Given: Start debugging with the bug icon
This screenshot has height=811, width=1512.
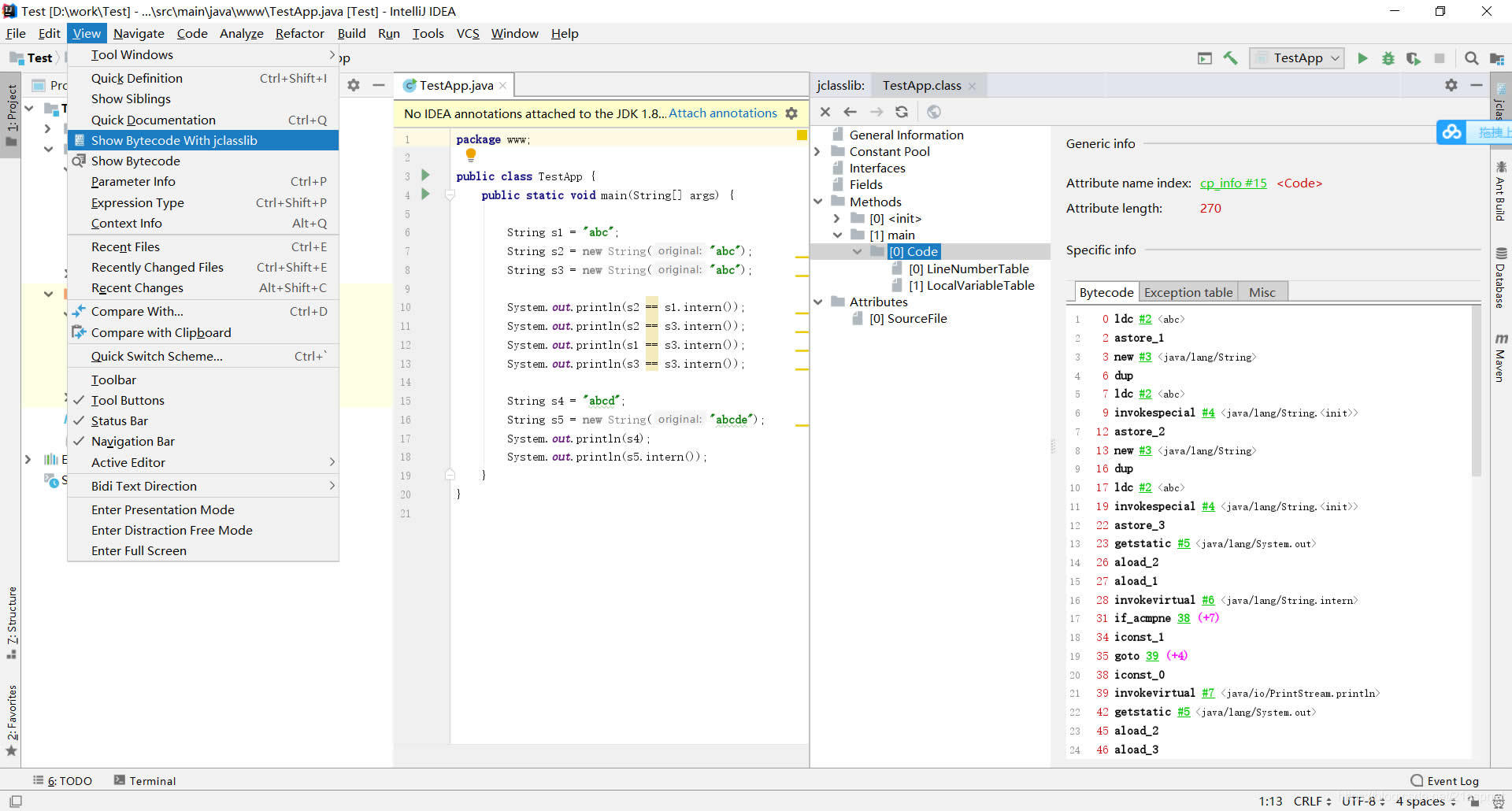Looking at the screenshot, I should [1388, 58].
